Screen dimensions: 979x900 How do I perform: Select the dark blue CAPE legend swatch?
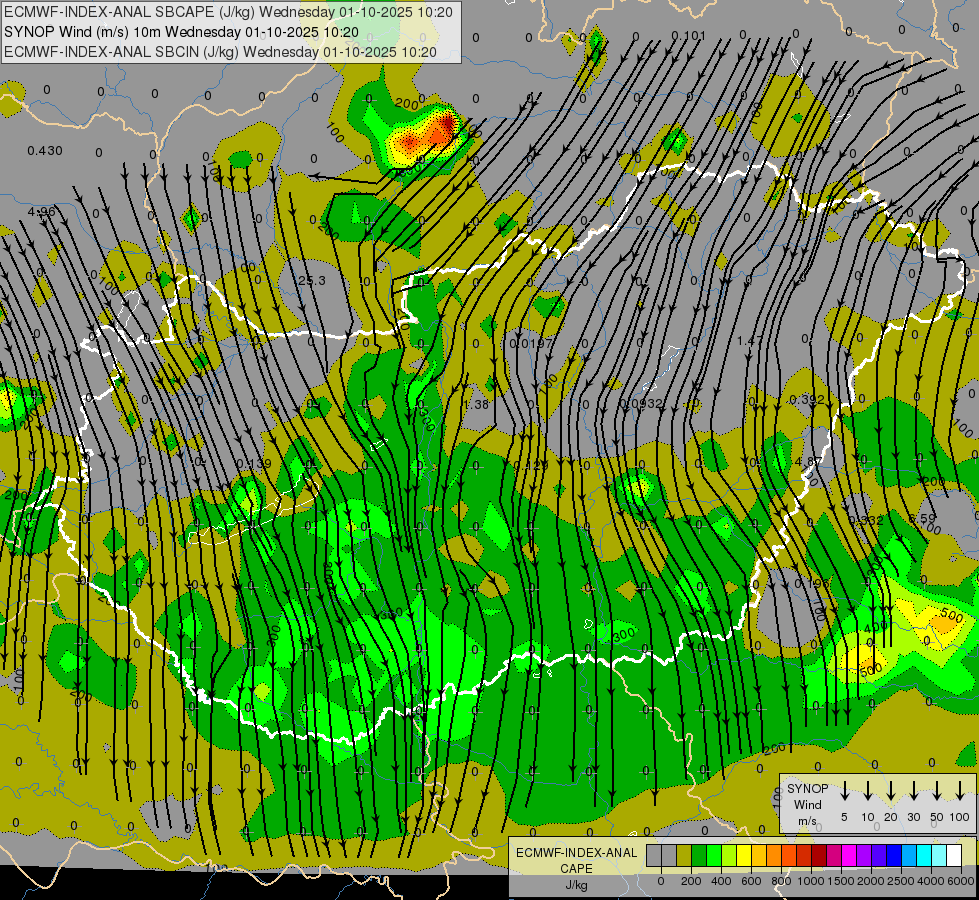pyautogui.click(x=894, y=856)
